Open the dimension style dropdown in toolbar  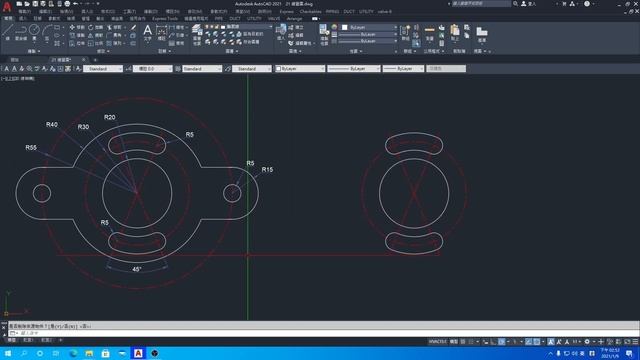153,69
